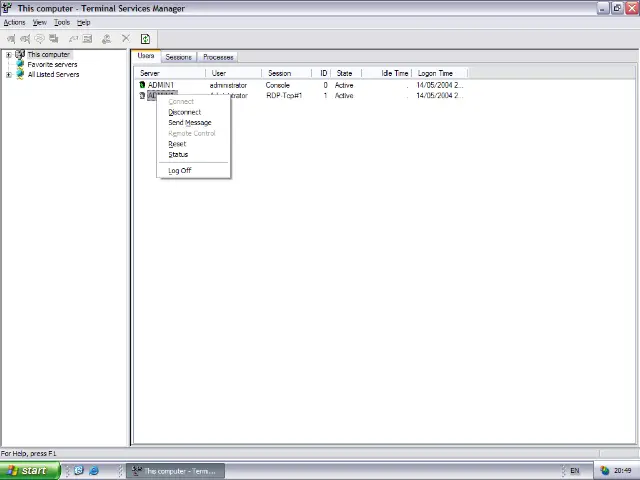Click the Active state cell in the RDP-Tcp#1 row
The image size is (640, 480).
pos(344,96)
